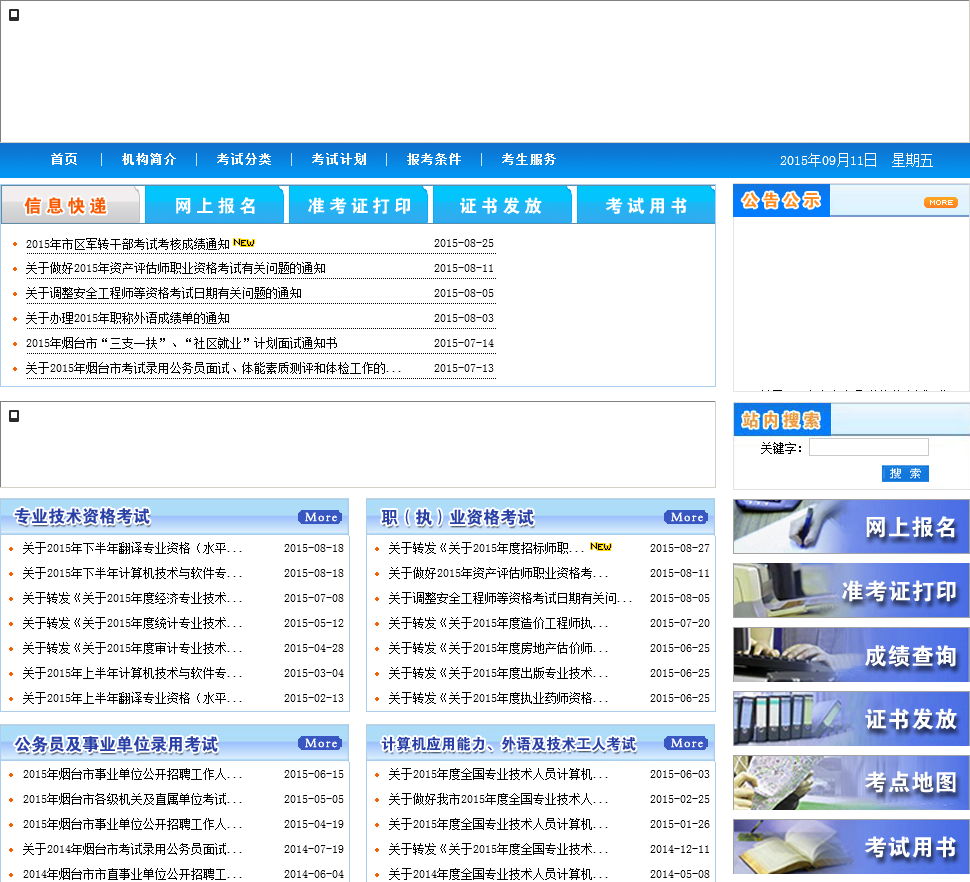Viewport: 970px width, 882px height.
Task: Open 关于2015年度全国专业技术人员计算机 link dated 2015-06-03
Action: pyautogui.click(x=498, y=774)
